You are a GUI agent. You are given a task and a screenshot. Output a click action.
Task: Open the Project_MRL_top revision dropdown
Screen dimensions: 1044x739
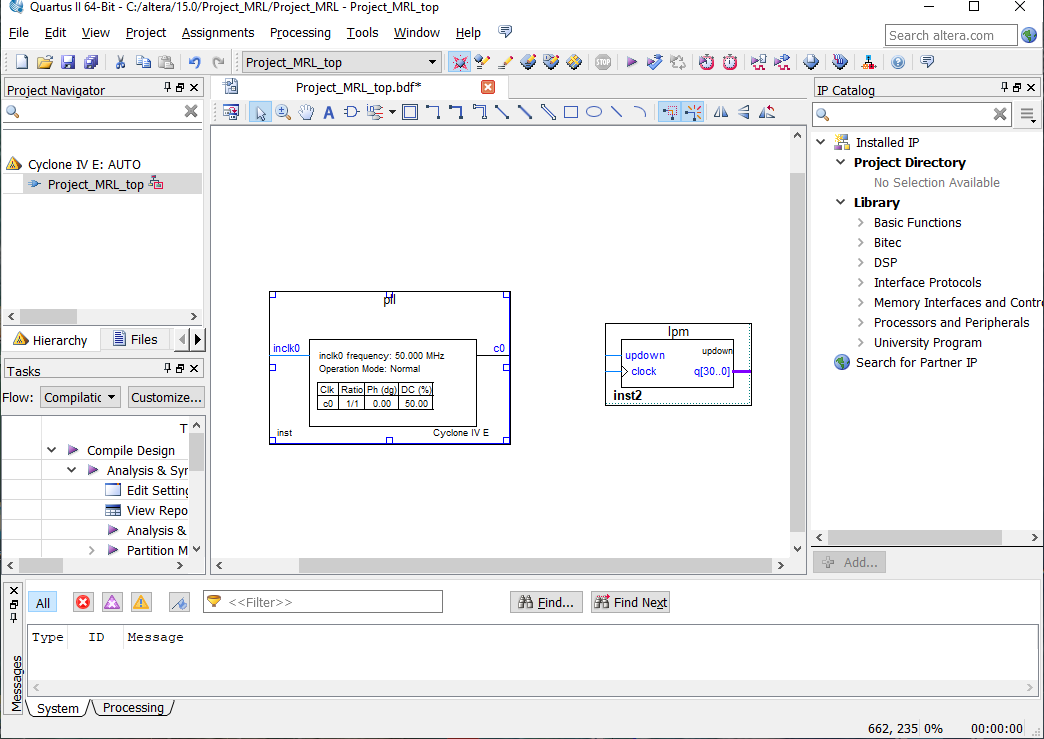[x=341, y=62]
